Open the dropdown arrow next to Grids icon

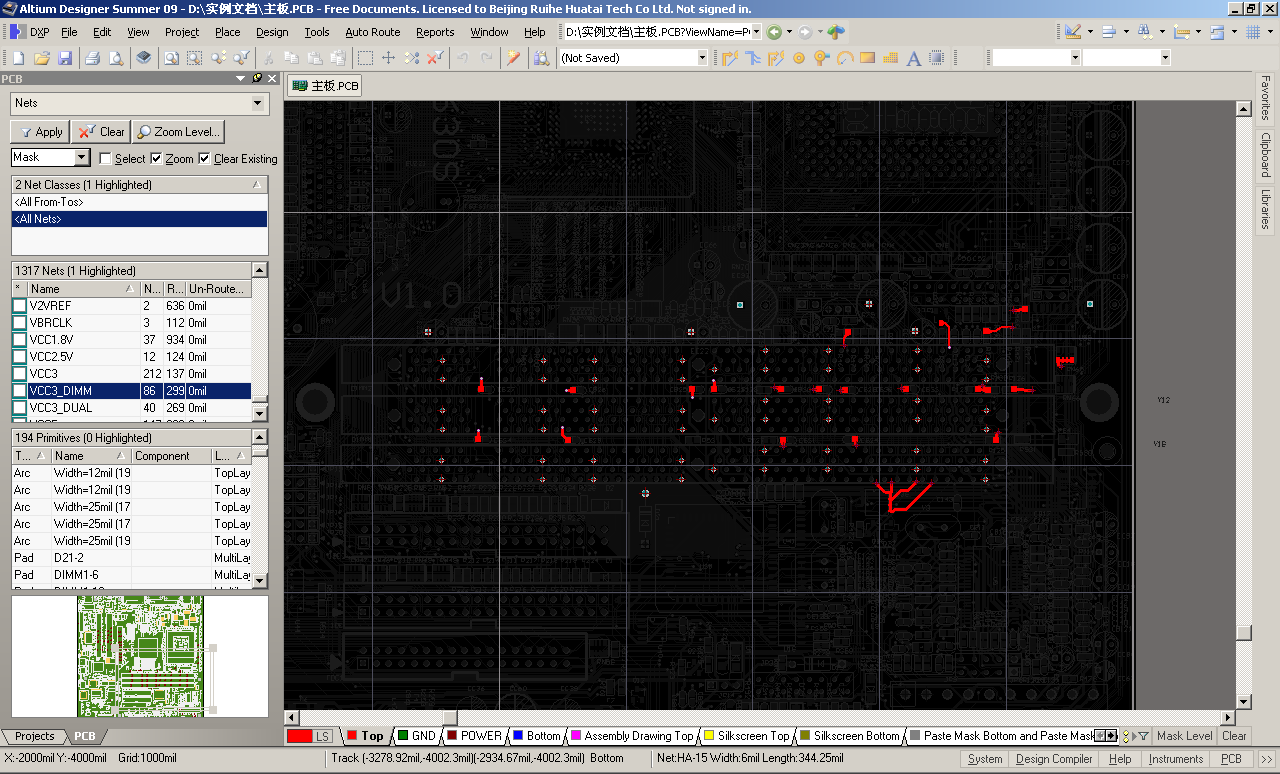1270,32
